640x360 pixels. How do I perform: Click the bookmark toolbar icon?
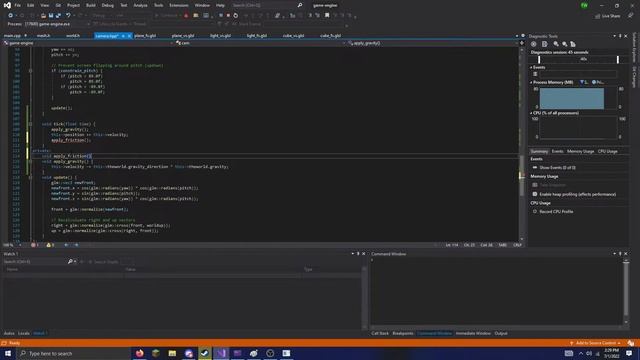pyautogui.click(x=327, y=16)
